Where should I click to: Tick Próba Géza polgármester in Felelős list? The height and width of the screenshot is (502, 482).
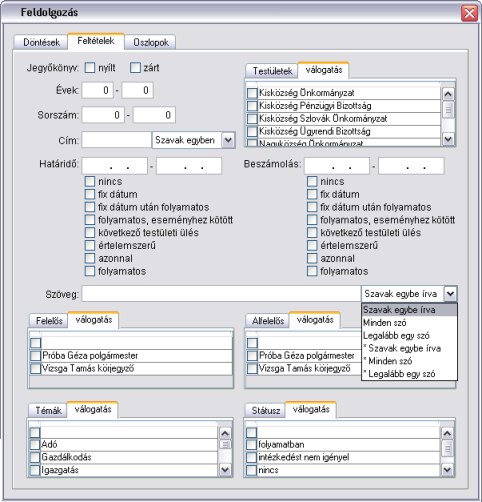35,356
